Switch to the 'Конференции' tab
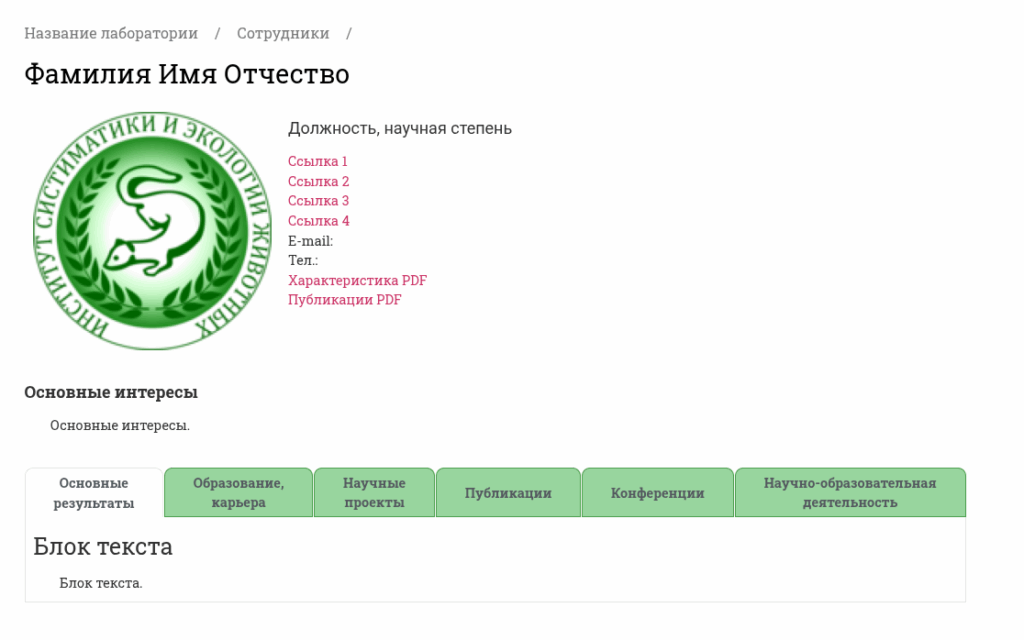The width and height of the screenshot is (1024, 640). pyautogui.click(x=658, y=493)
